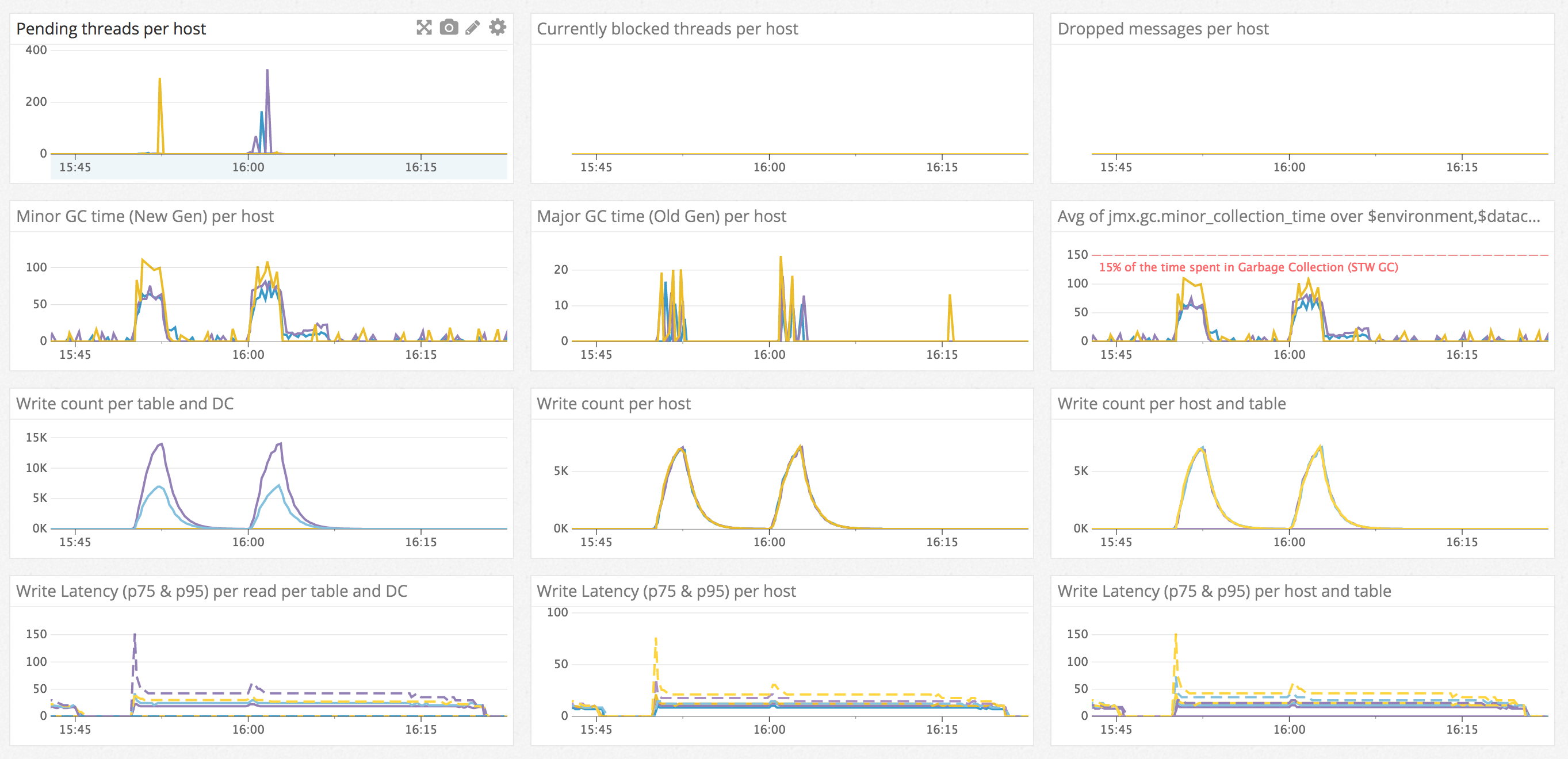This screenshot has height=759, width=1568.
Task: Click 16:00 tick on Write count per host and table graph
Action: pyautogui.click(x=1288, y=542)
